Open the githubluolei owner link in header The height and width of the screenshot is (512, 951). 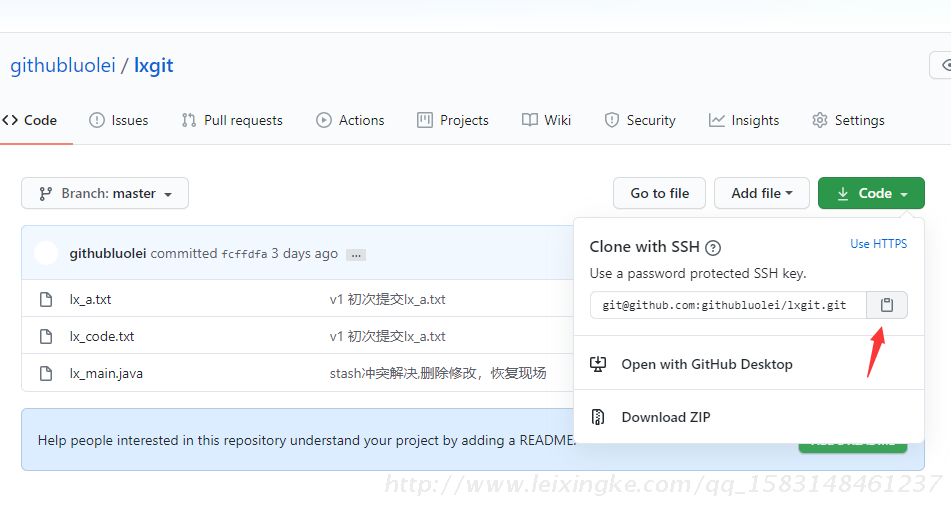pyautogui.click(x=62, y=65)
